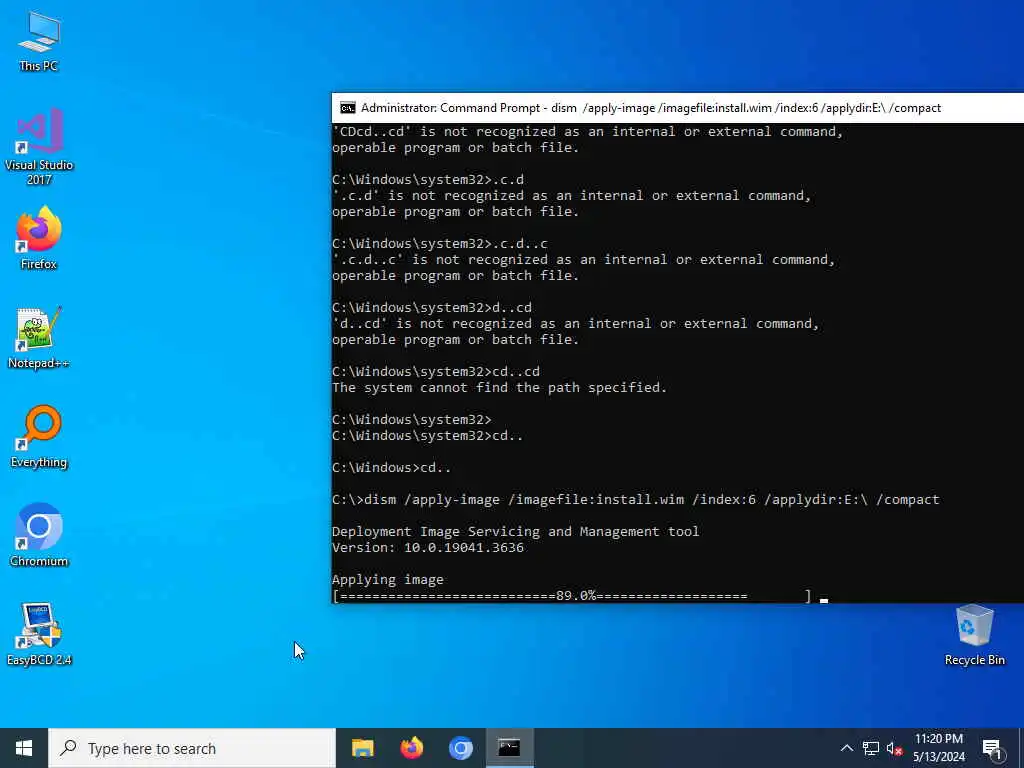
Task: Select the Firefox desktop shortcut
Action: coord(39,238)
